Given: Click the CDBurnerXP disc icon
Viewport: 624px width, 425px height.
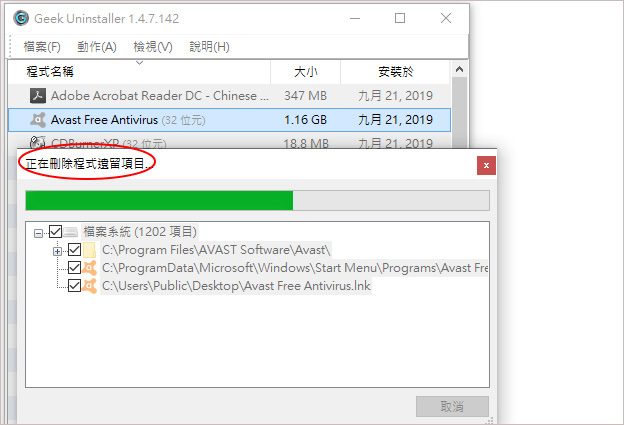Looking at the screenshot, I should [38, 142].
